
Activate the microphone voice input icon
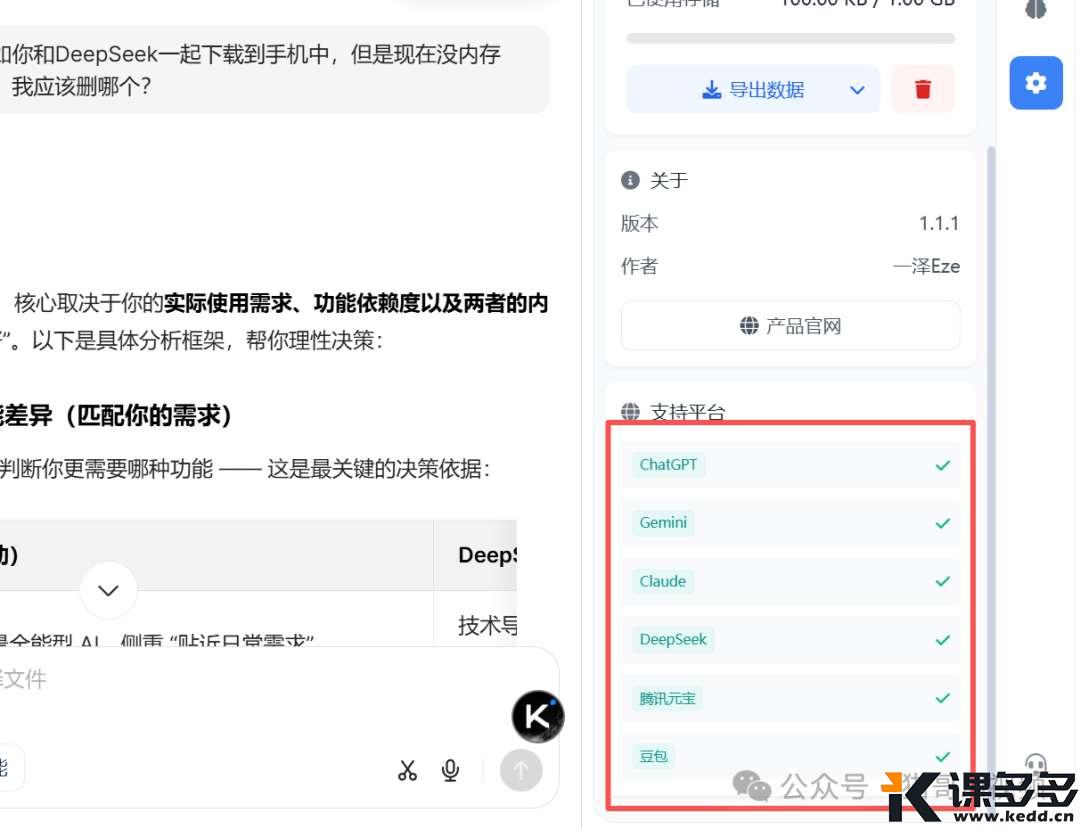(x=451, y=770)
